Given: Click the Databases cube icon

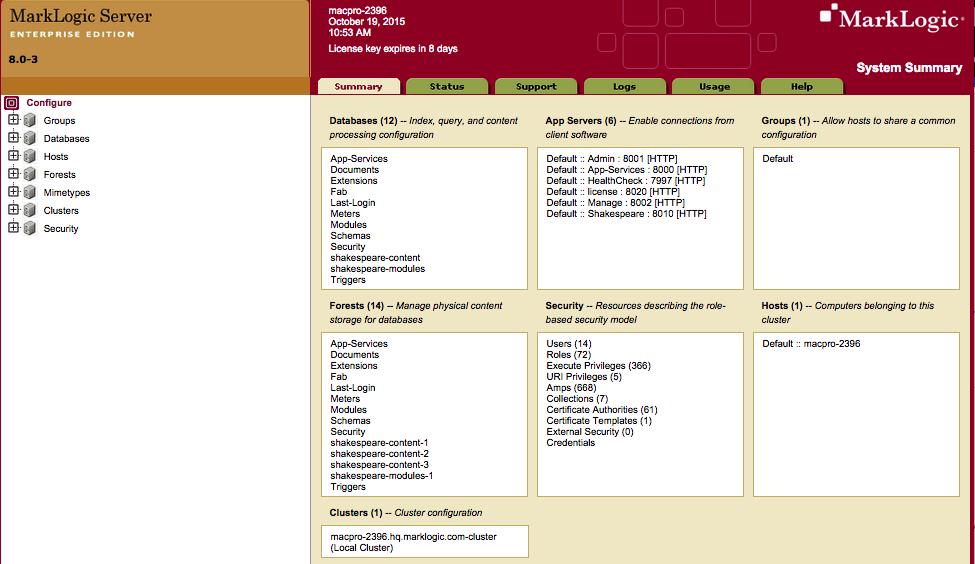Looking at the screenshot, I should 29,139.
